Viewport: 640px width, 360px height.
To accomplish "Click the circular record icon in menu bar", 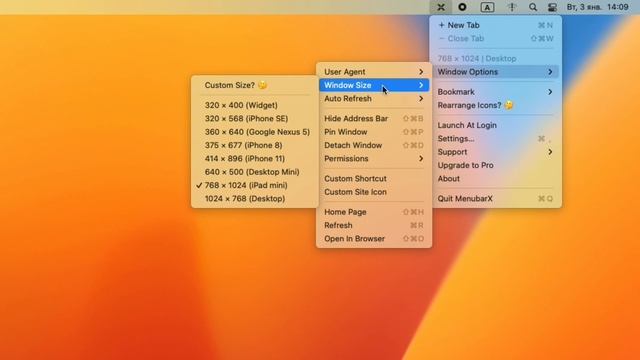I will pos(462,7).
